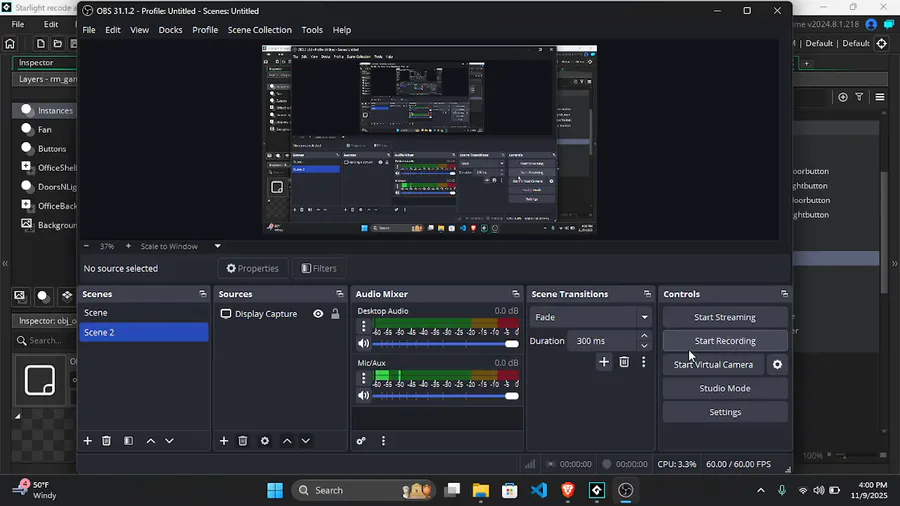Collapse left GameMaker panel chevron
Image resolution: width=900 pixels, height=506 pixels.
(x=5, y=263)
